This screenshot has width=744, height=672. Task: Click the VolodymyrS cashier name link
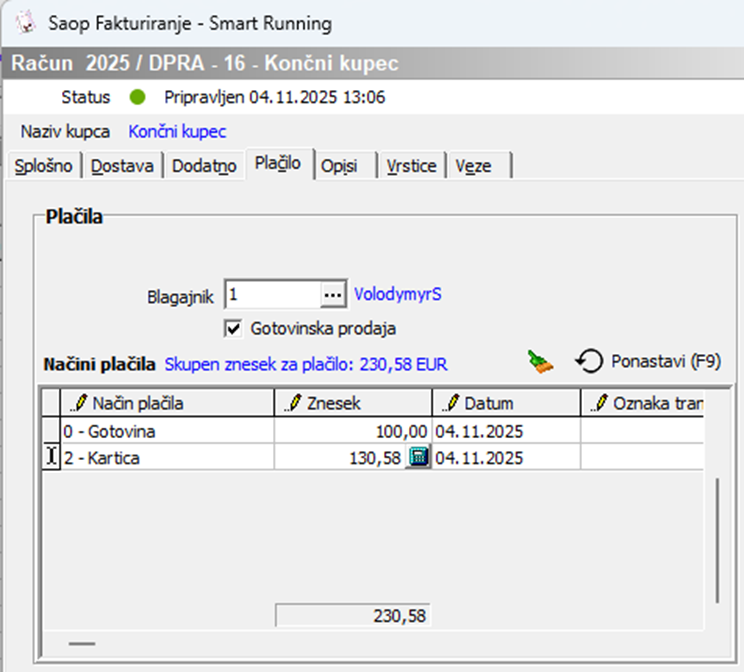tap(398, 294)
